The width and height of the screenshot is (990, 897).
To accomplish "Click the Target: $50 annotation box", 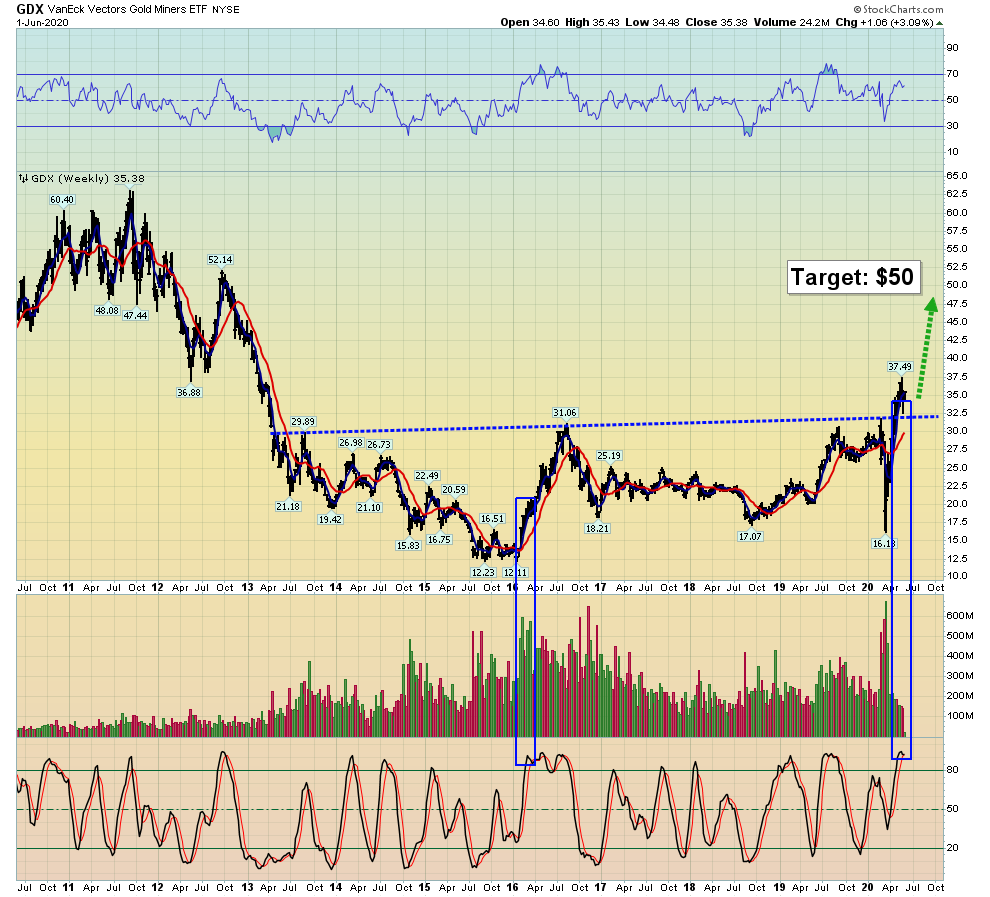I will 853,277.
